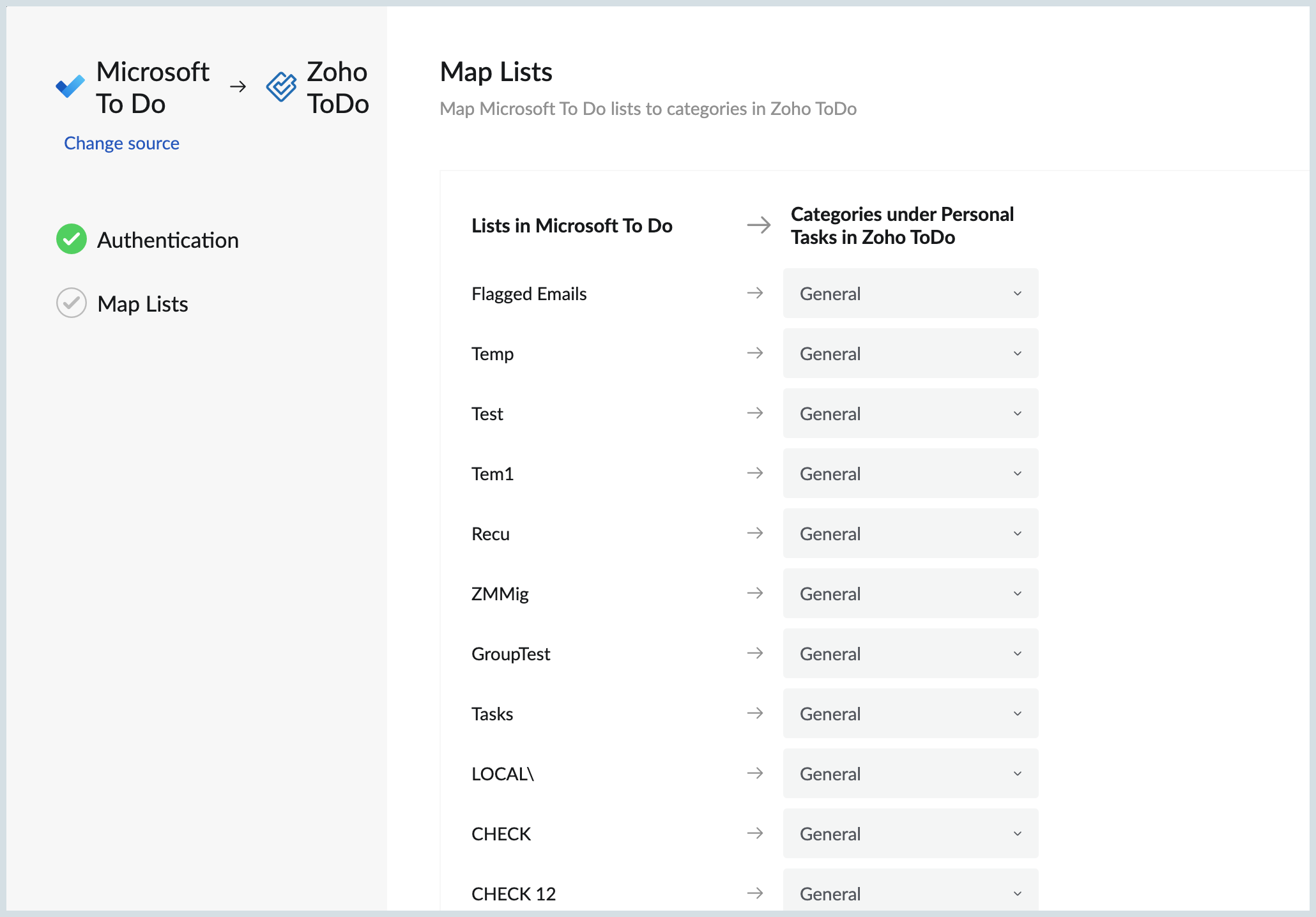1316x917 pixels.
Task: Click the gray Map Lists step icon
Action: pos(71,303)
